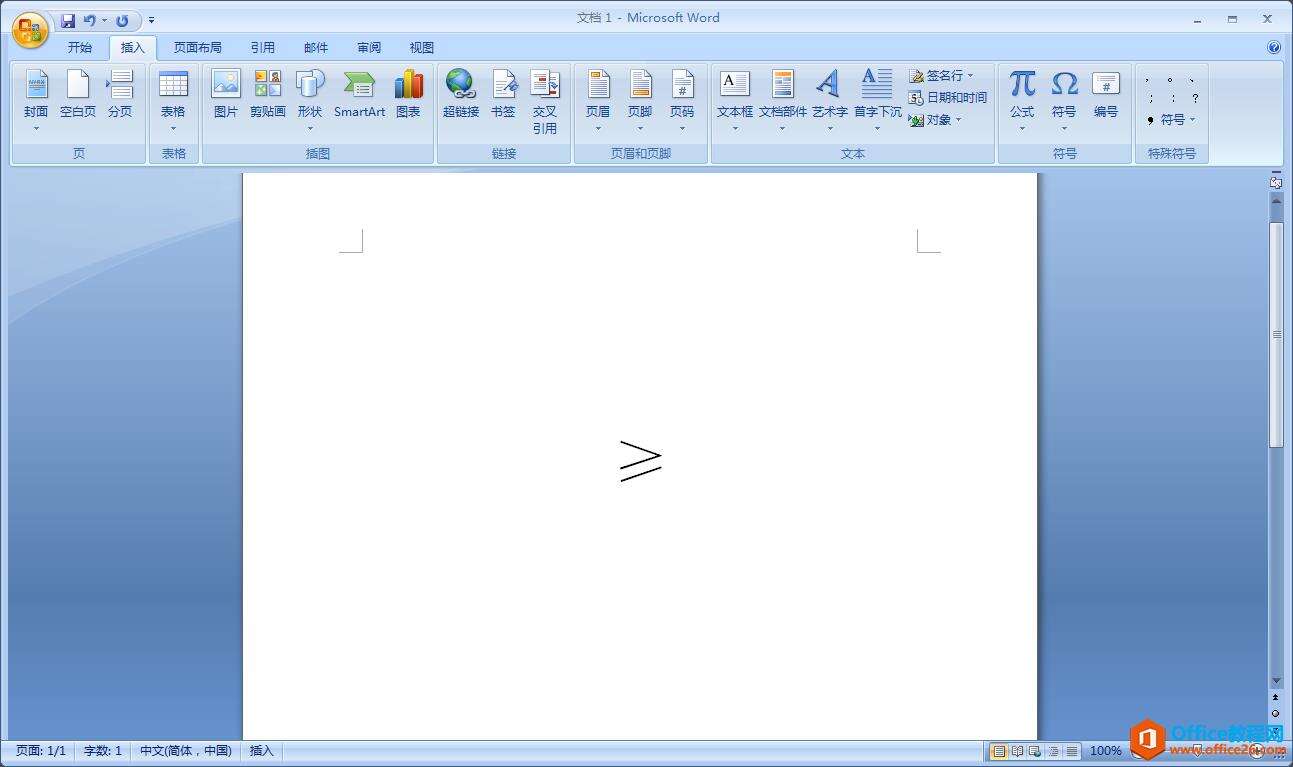
Task: Insert a blank page with 空白页
Action: pos(78,95)
